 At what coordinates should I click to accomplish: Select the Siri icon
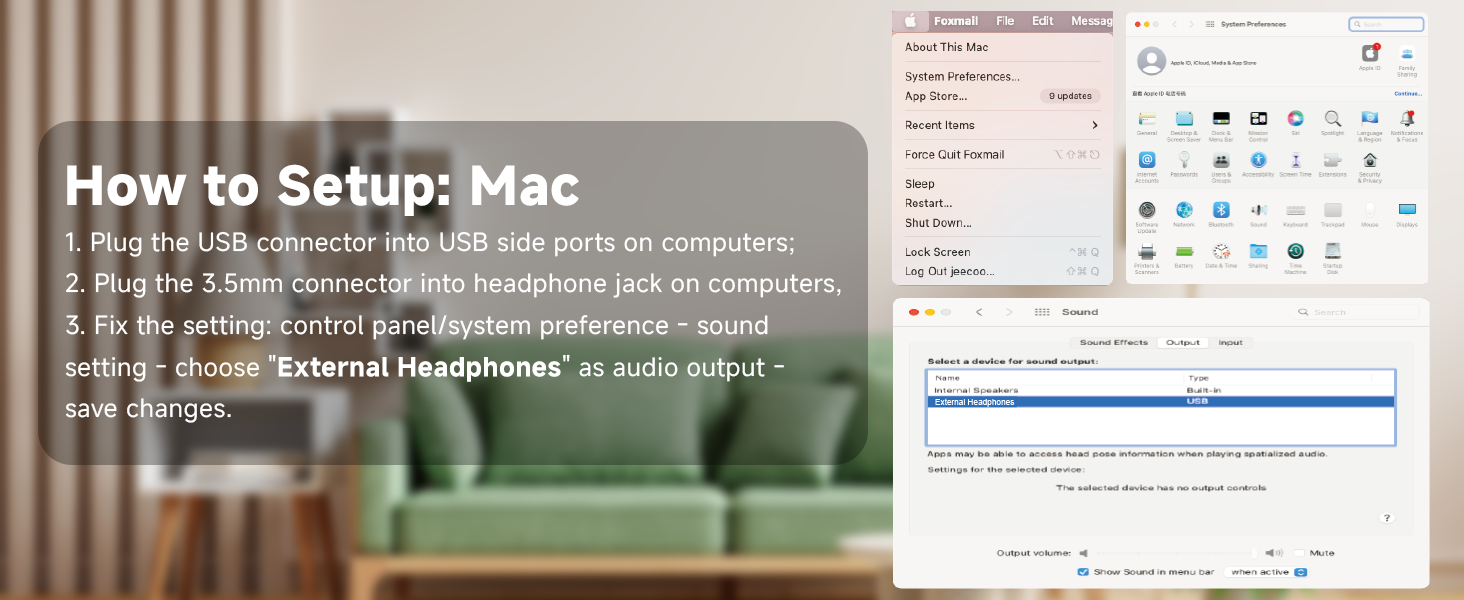pyautogui.click(x=1296, y=121)
